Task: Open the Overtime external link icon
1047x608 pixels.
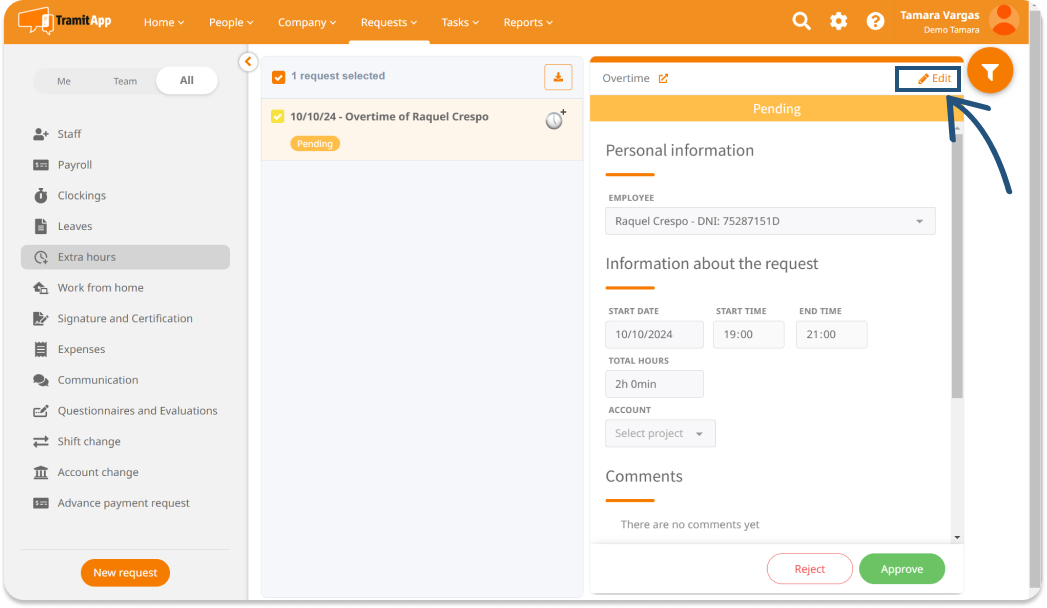Action: point(663,79)
